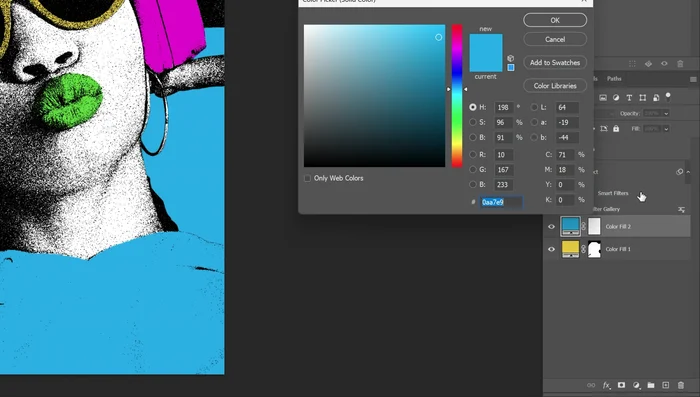
Task: Open the Layers panel hamburger menu
Action: (693, 79)
